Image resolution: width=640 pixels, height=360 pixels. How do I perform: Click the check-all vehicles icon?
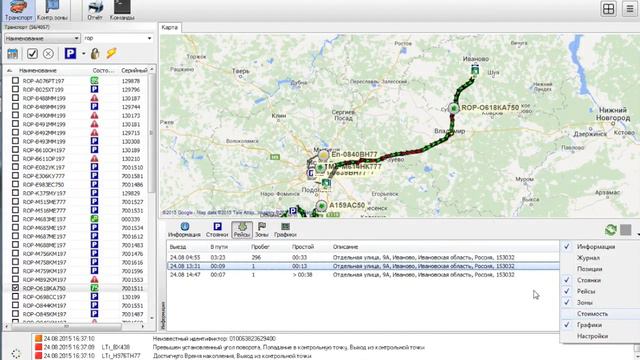(x=32, y=53)
